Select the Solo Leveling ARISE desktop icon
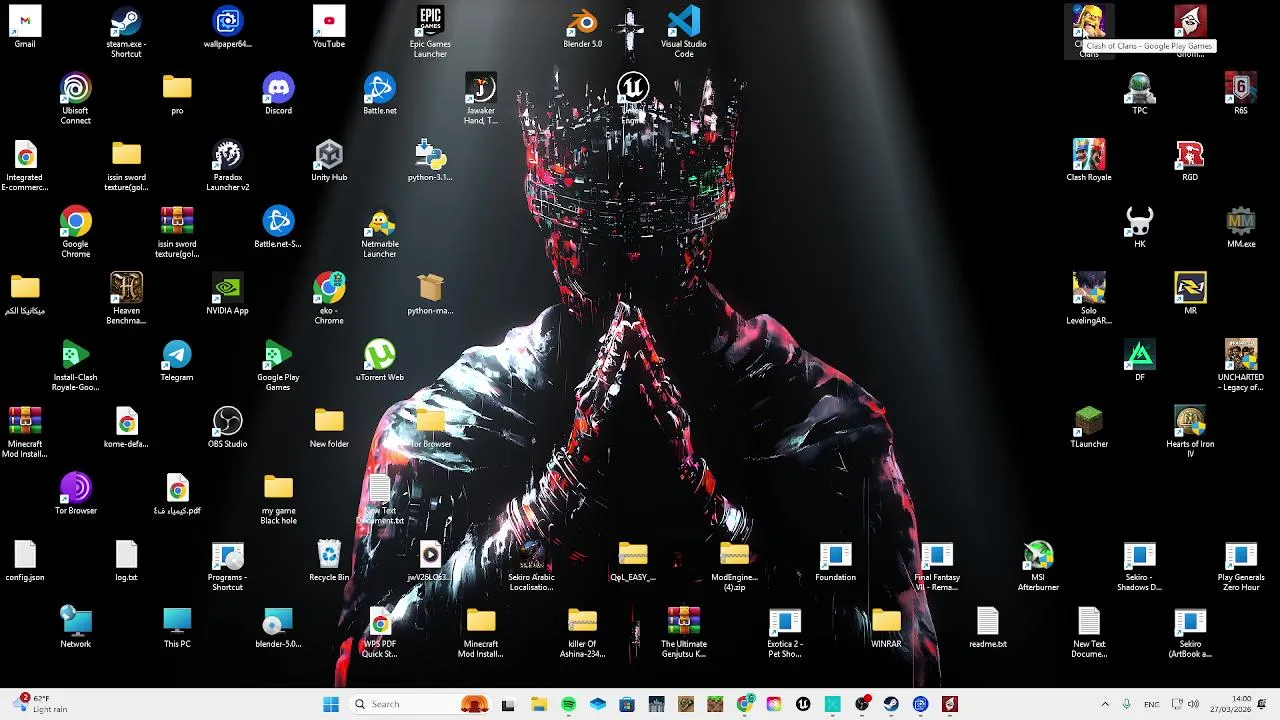1280x720 pixels. point(1089,300)
